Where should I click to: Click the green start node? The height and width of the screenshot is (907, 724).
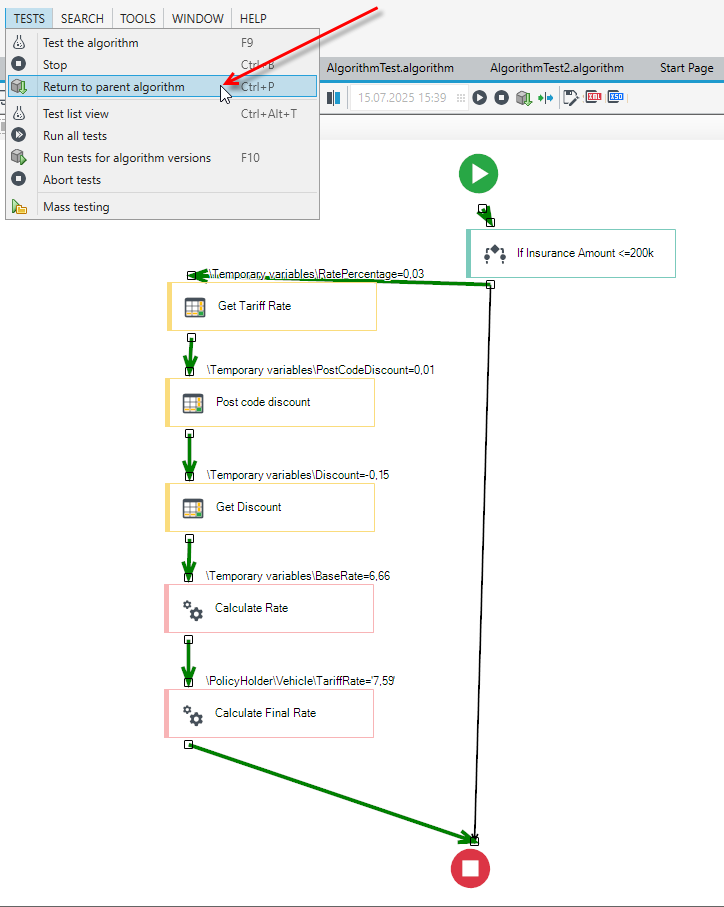point(478,174)
